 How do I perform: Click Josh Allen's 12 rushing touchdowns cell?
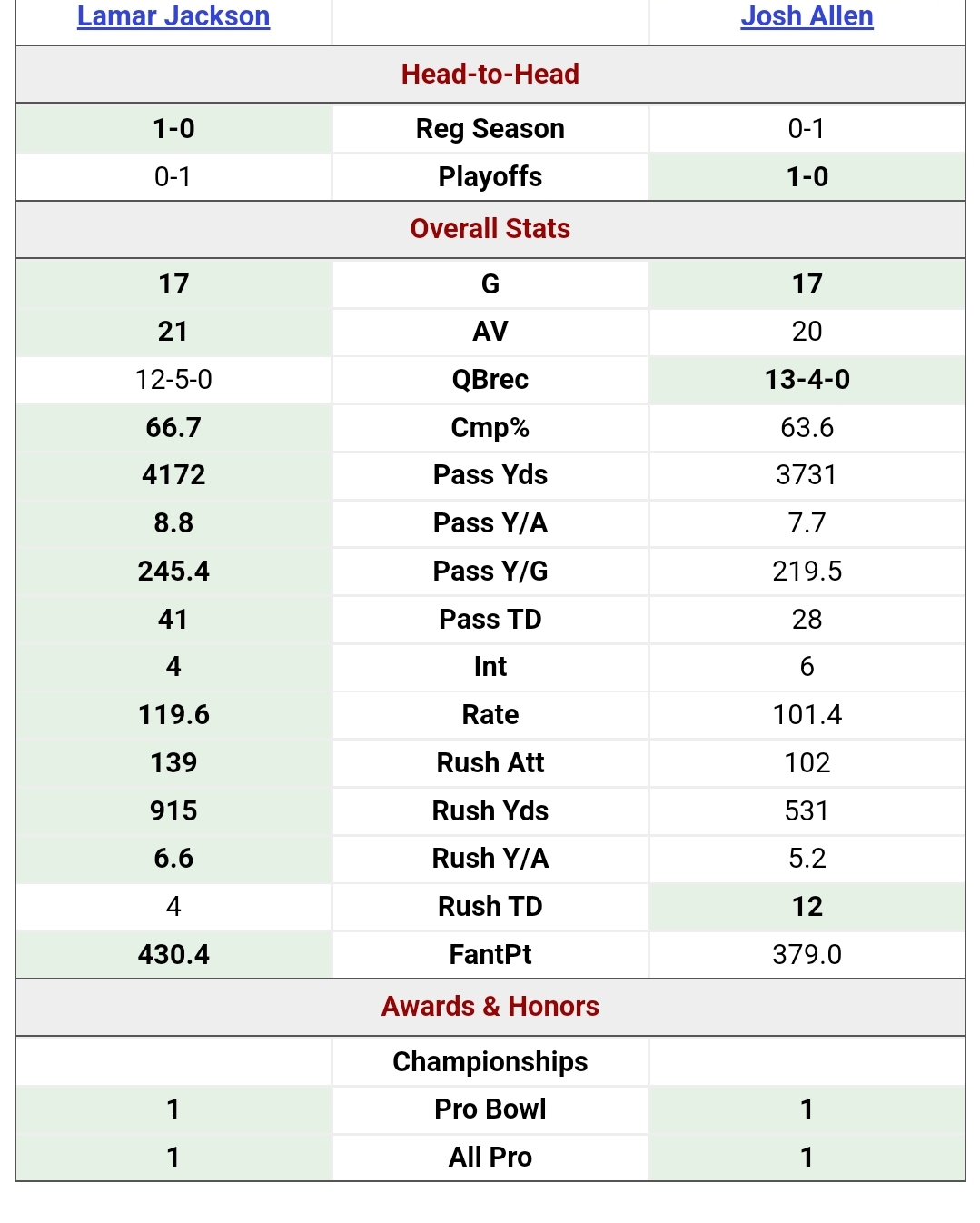click(x=807, y=906)
